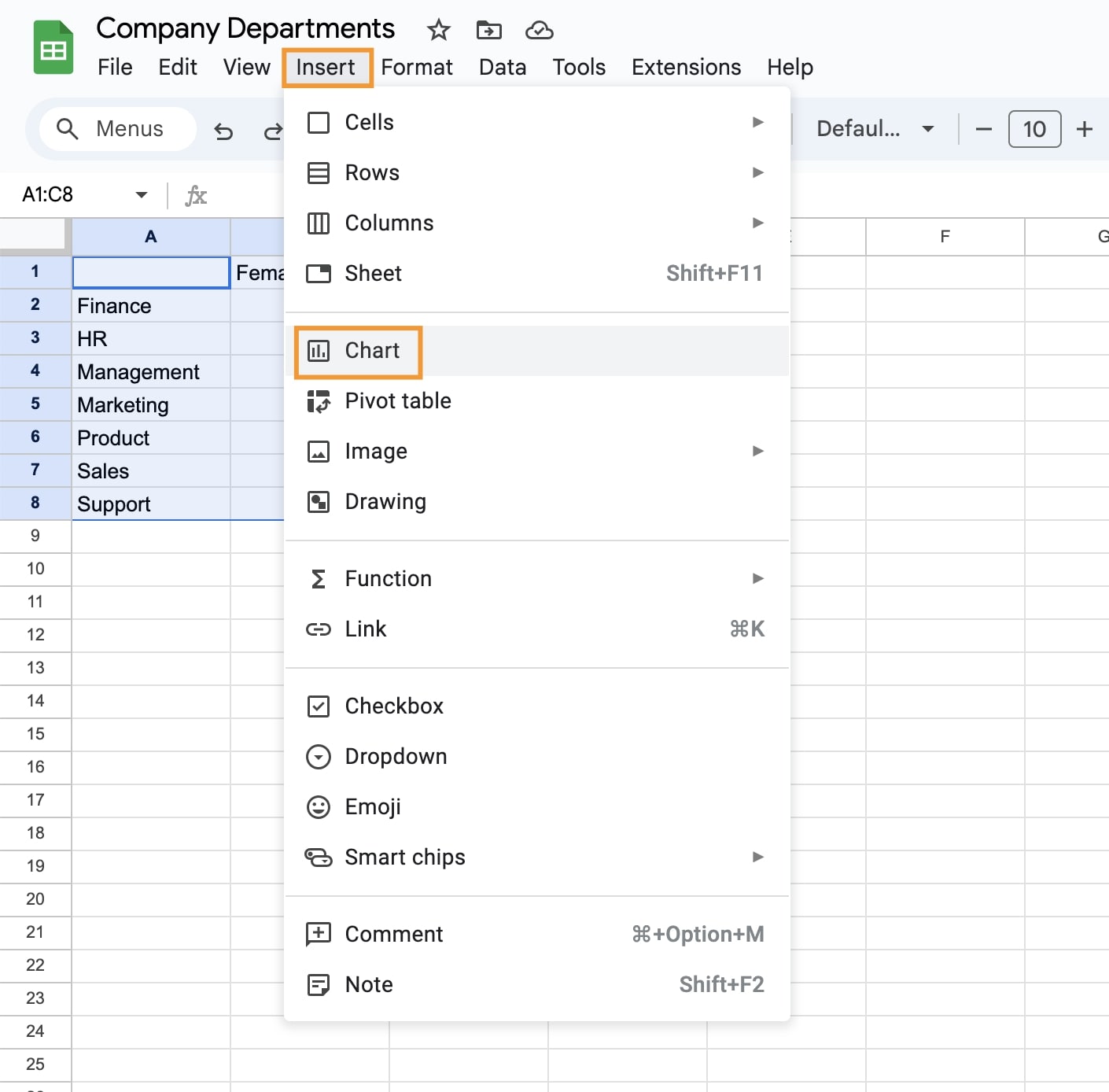Expand the Rows submenu arrow
This screenshot has height=1092, width=1109.
coord(758,172)
